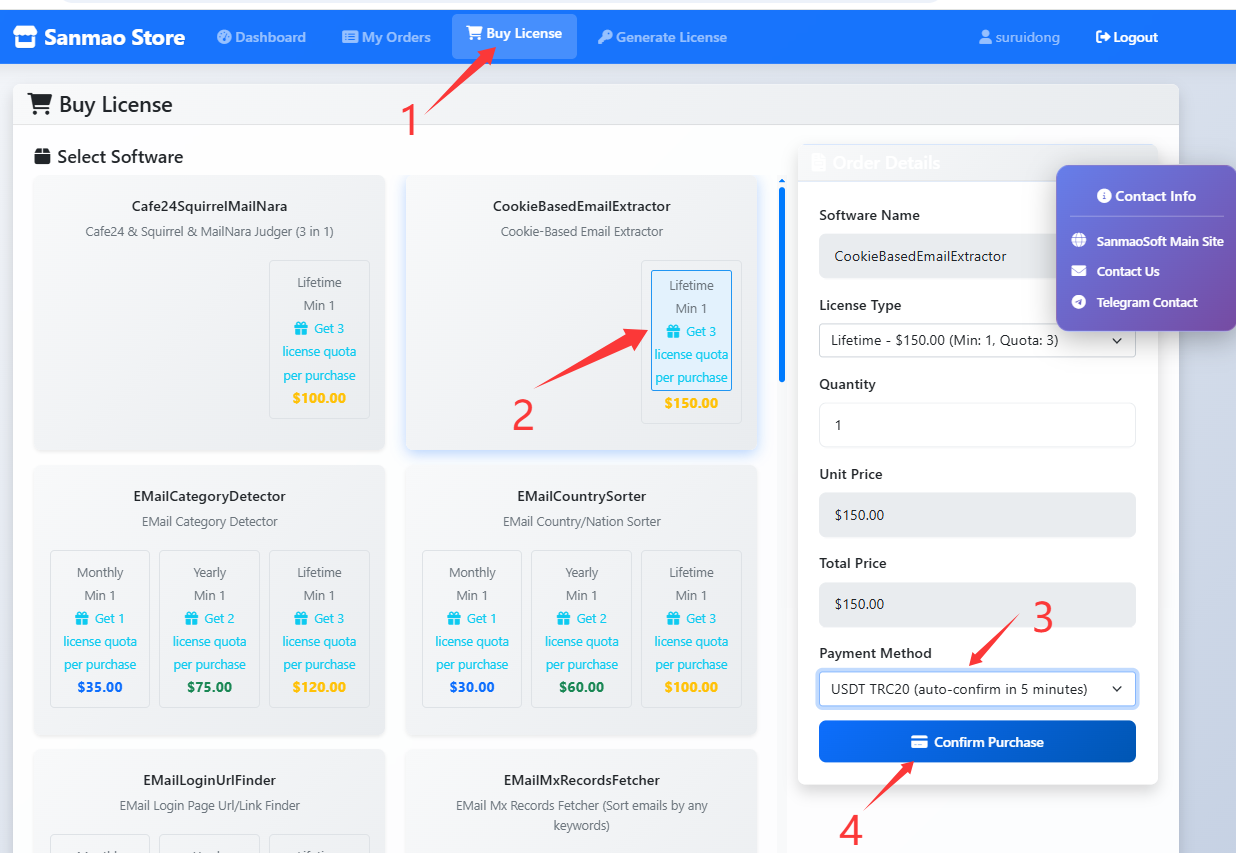Image resolution: width=1236 pixels, height=853 pixels.
Task: Click the envelope icon next to Contact Us
Action: 1078,271
